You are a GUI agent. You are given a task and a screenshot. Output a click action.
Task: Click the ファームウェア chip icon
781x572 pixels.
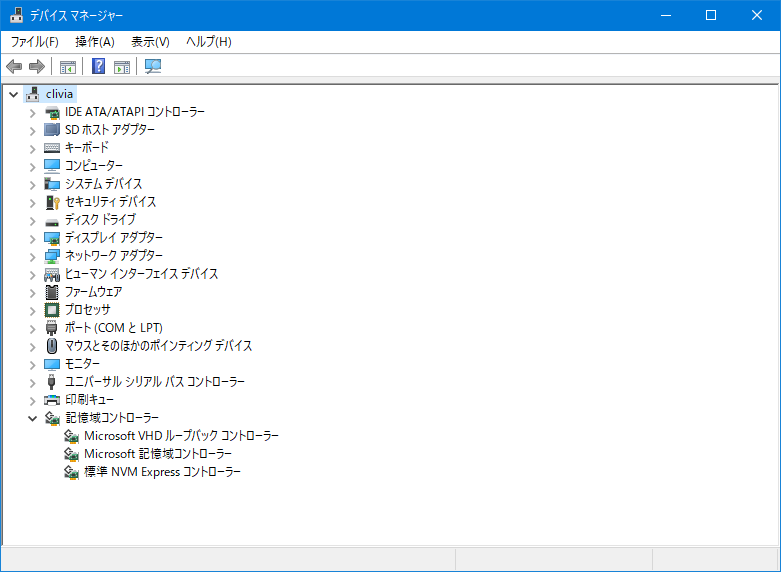pyautogui.click(x=52, y=292)
